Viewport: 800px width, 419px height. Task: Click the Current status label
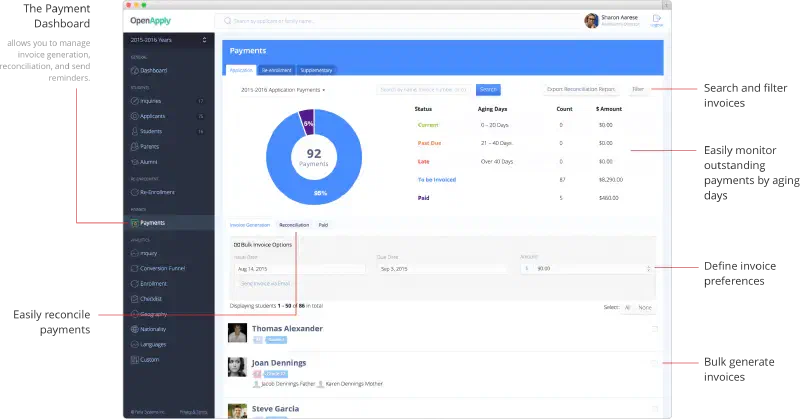point(428,125)
